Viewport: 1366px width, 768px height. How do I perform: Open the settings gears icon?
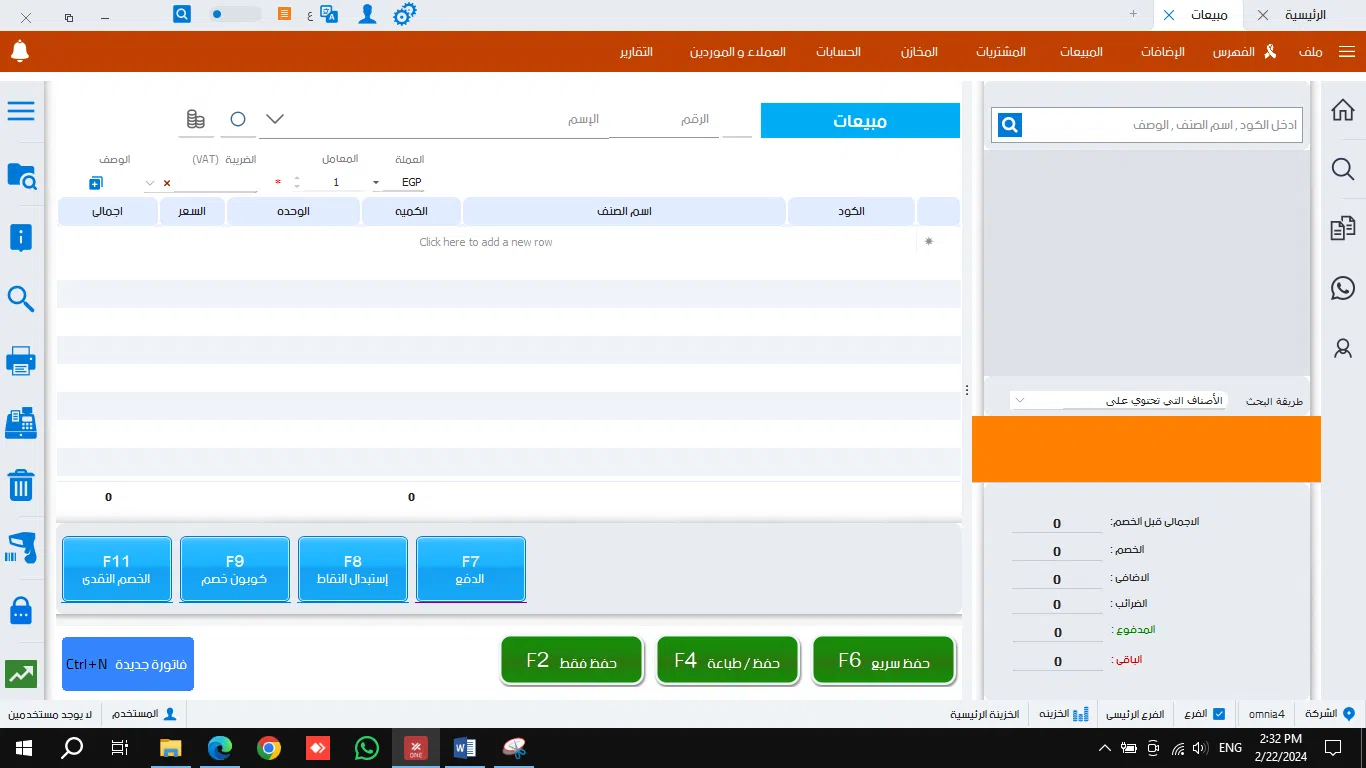click(404, 15)
